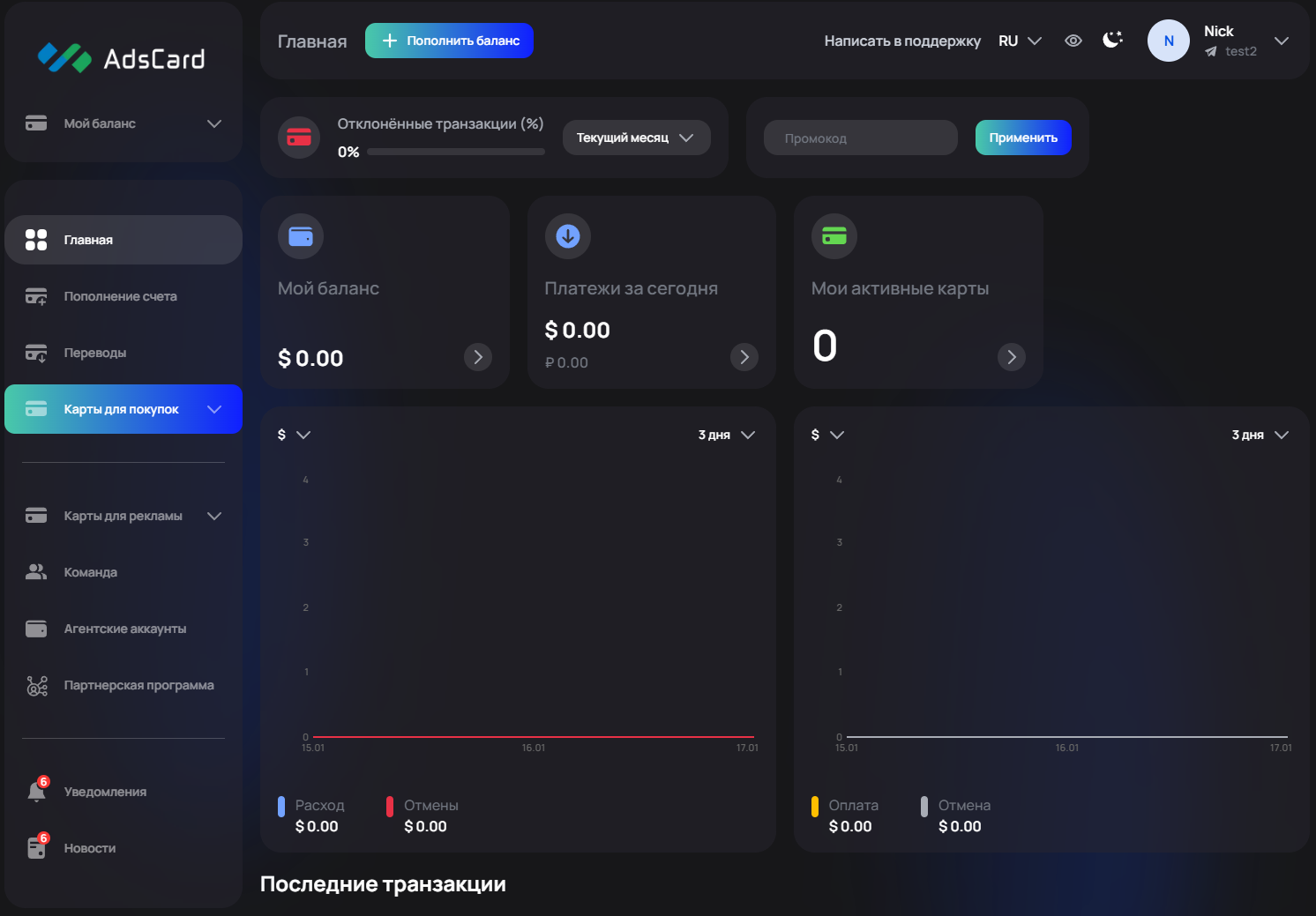Screen dimensions: 1316x916
Task: Click the Главная four-squares icon
Action: pyautogui.click(x=36, y=240)
